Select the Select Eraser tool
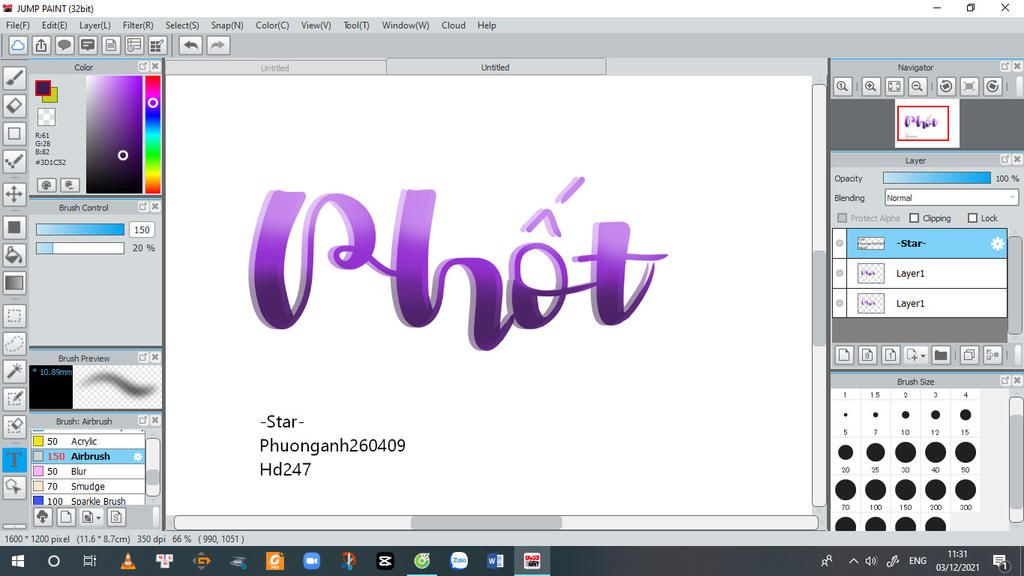 pos(14,426)
